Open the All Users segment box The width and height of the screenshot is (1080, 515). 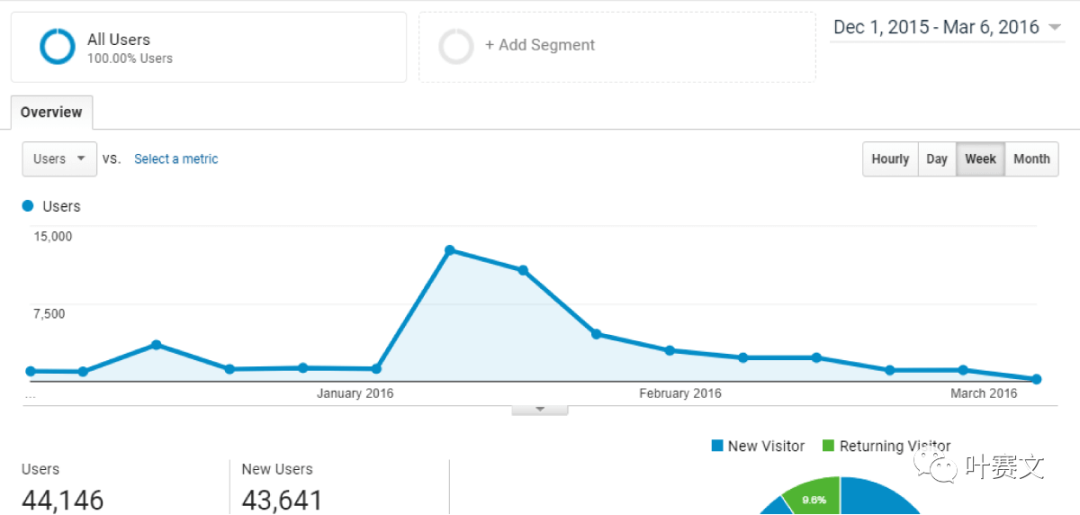[209, 47]
